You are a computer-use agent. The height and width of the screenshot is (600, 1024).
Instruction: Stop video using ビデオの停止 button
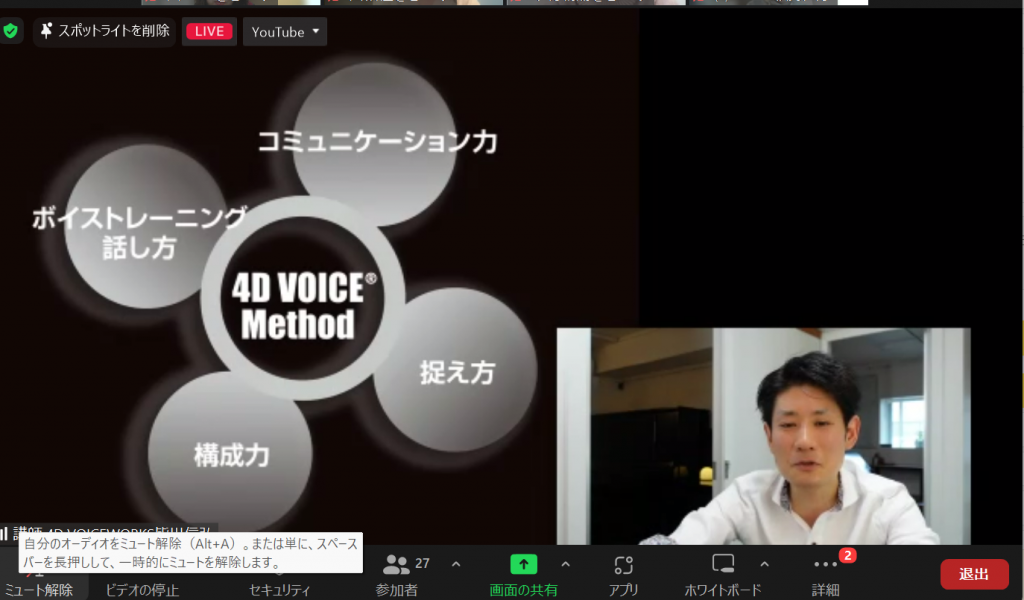142,589
